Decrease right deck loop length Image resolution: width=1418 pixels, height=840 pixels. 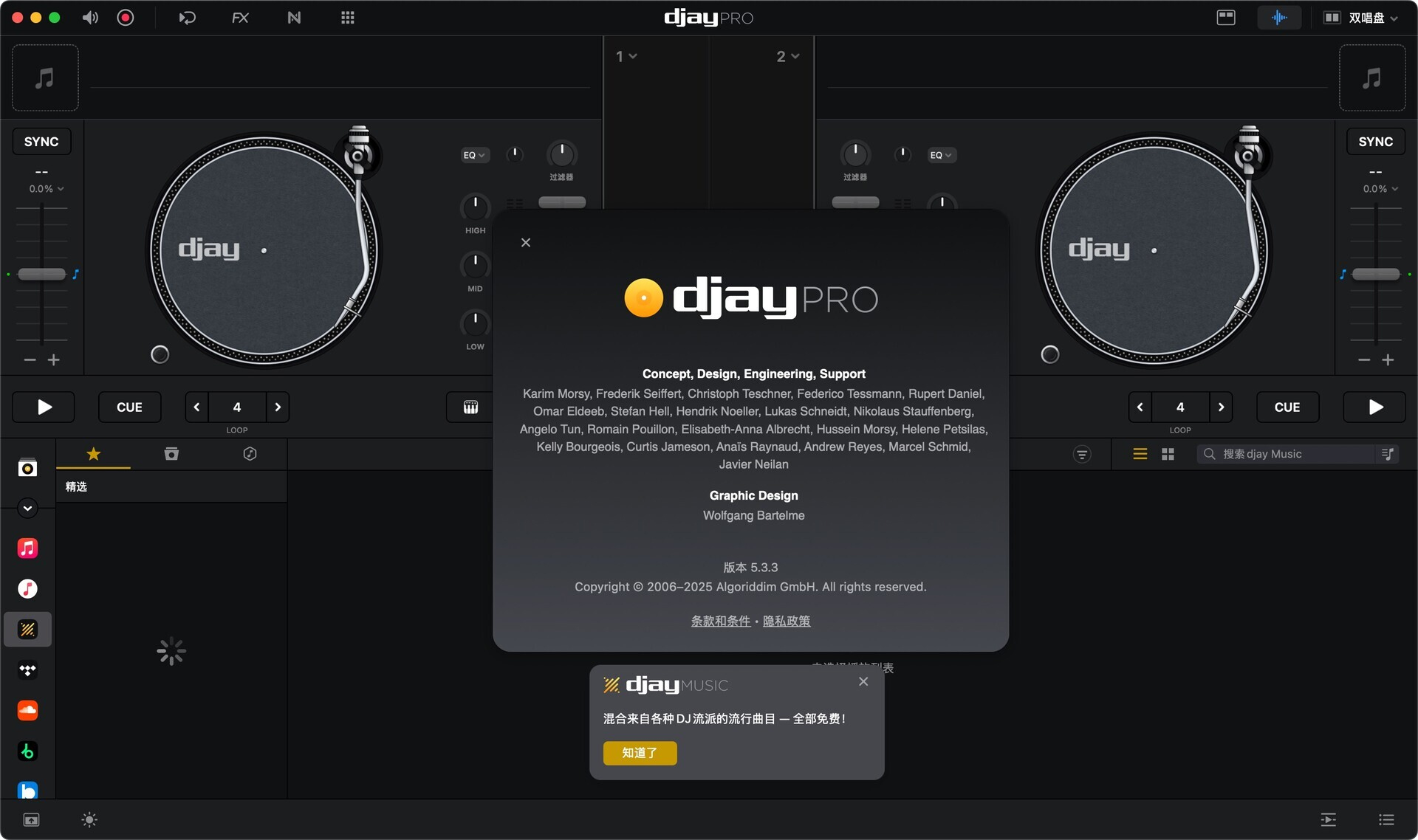point(1140,407)
